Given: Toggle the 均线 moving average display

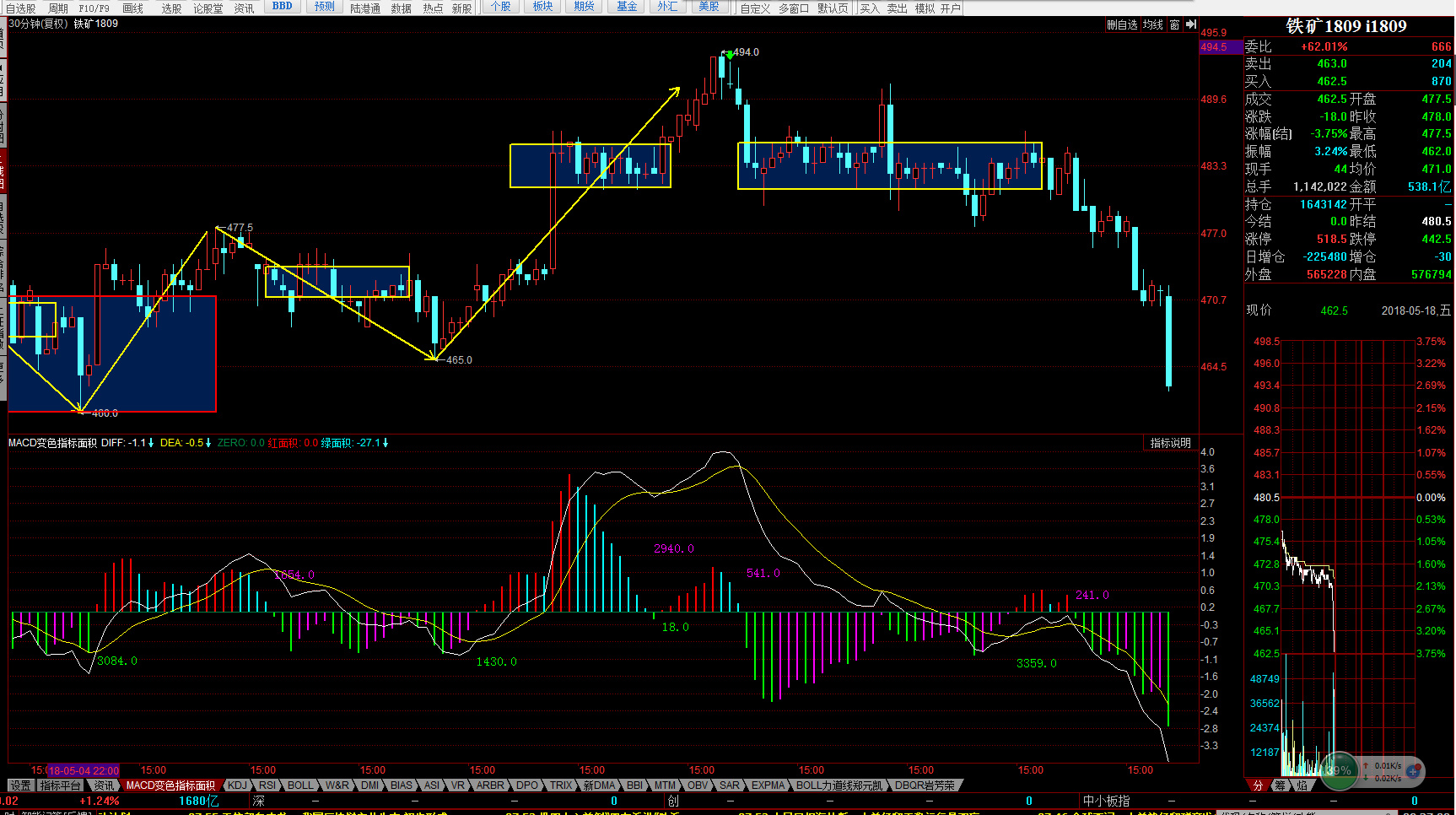Looking at the screenshot, I should [1153, 24].
